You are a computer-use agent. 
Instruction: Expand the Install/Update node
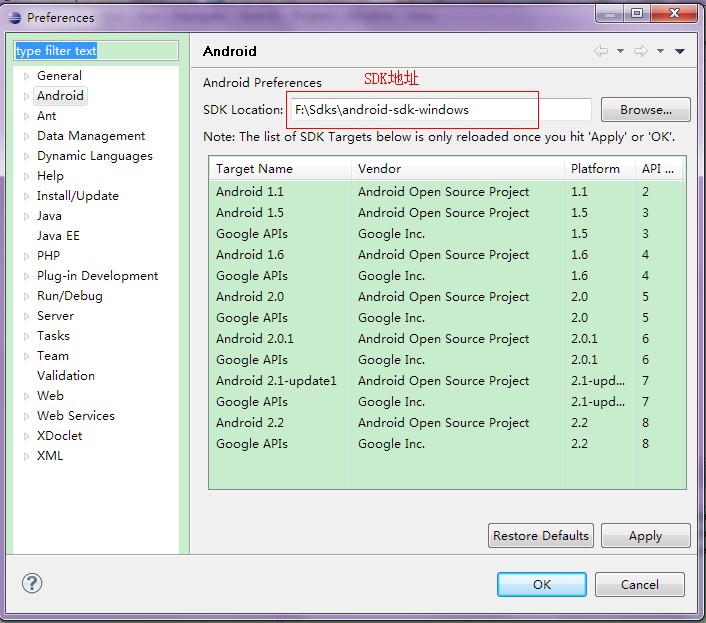pos(26,196)
